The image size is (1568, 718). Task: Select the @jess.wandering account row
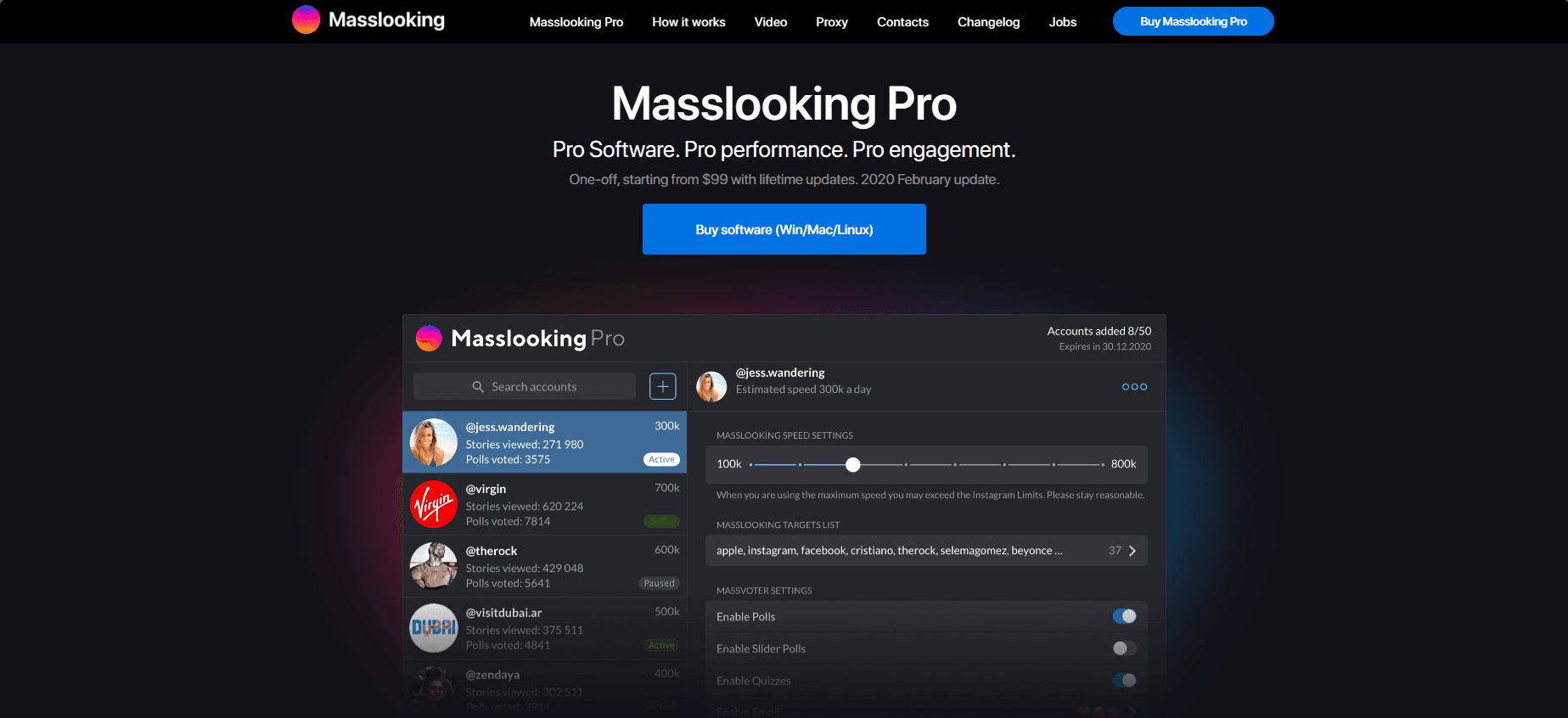click(544, 442)
